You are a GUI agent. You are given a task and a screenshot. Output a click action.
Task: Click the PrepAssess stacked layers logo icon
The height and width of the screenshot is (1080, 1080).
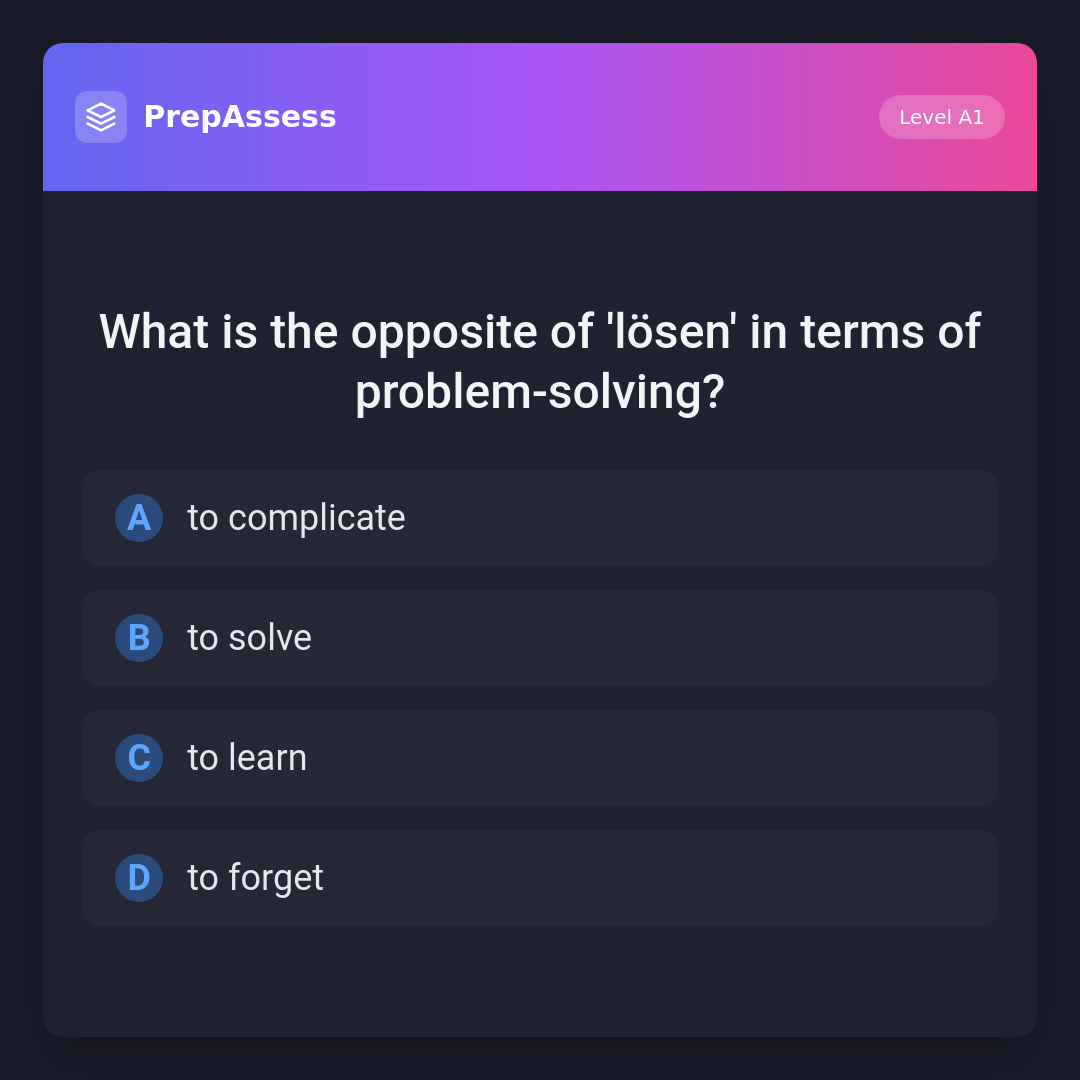pos(101,117)
